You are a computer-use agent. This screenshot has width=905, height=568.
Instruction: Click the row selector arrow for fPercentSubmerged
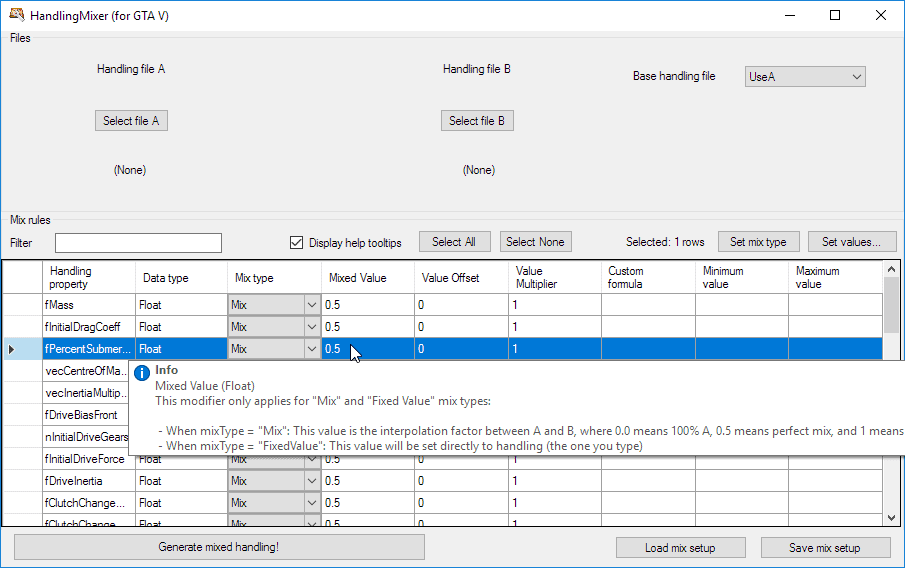11,349
